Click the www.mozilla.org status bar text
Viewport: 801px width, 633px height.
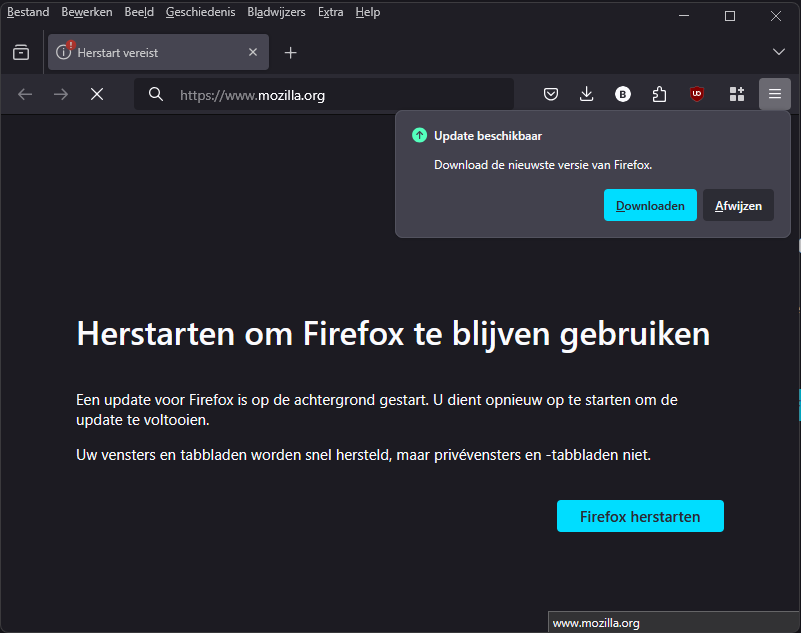pos(596,623)
